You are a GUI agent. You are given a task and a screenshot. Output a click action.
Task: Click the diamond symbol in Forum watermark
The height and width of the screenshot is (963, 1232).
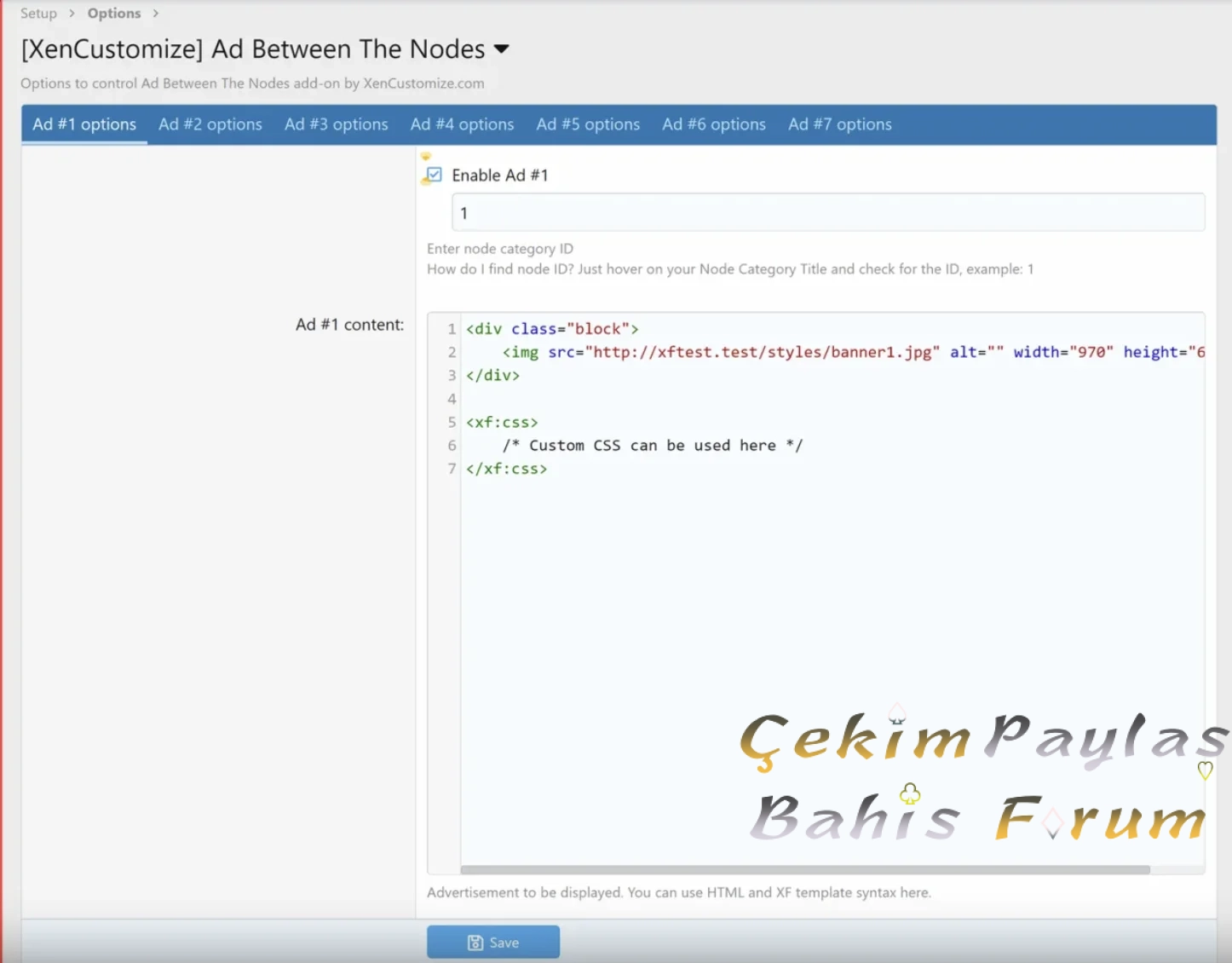click(x=1053, y=823)
